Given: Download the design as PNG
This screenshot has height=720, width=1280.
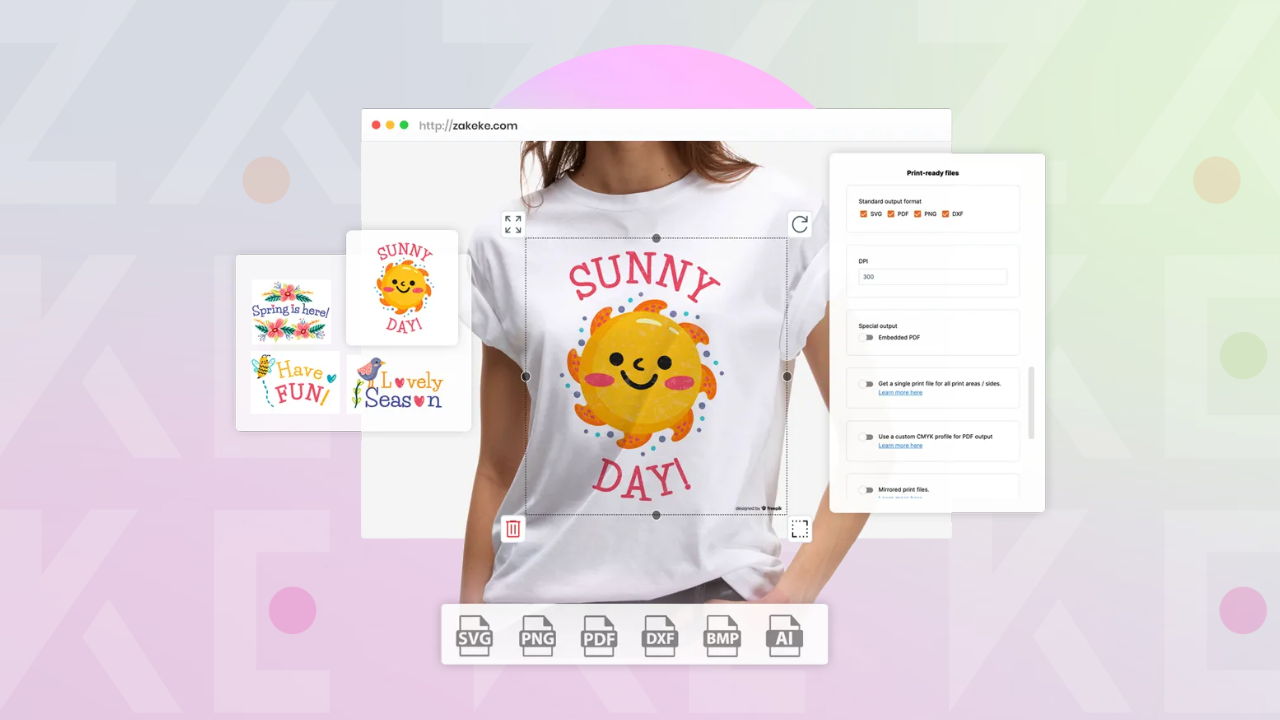Looking at the screenshot, I should tap(537, 635).
